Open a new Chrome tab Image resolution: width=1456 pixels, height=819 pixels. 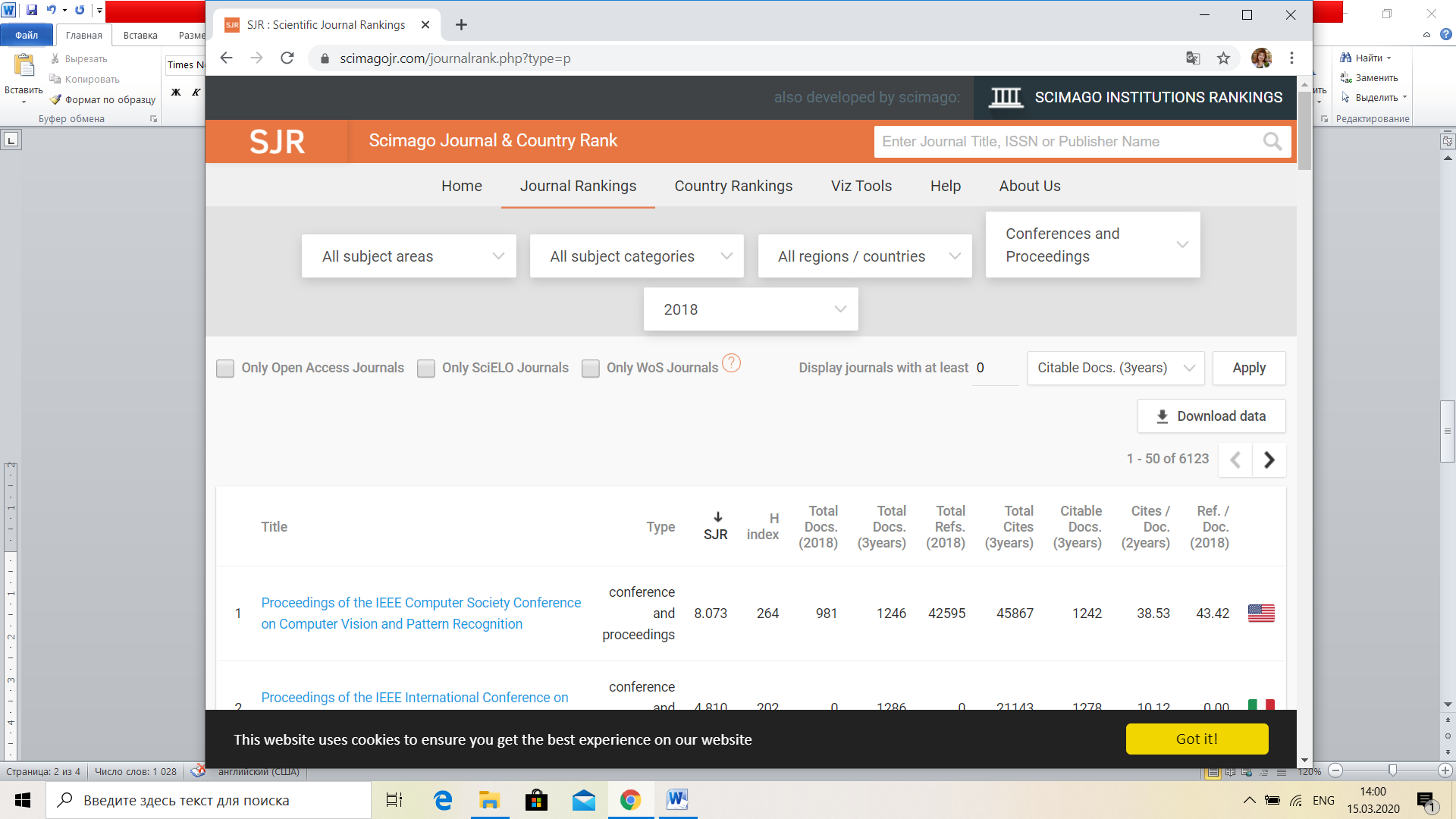(x=461, y=25)
